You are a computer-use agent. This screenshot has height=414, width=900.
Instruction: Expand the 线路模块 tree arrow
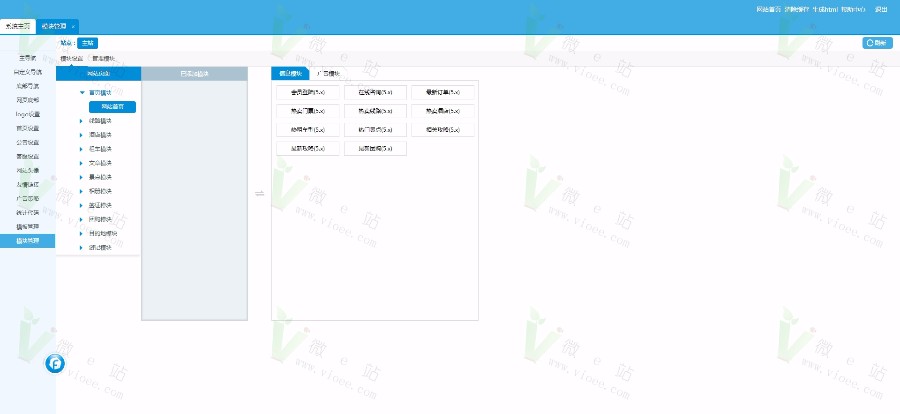pyautogui.click(x=82, y=121)
